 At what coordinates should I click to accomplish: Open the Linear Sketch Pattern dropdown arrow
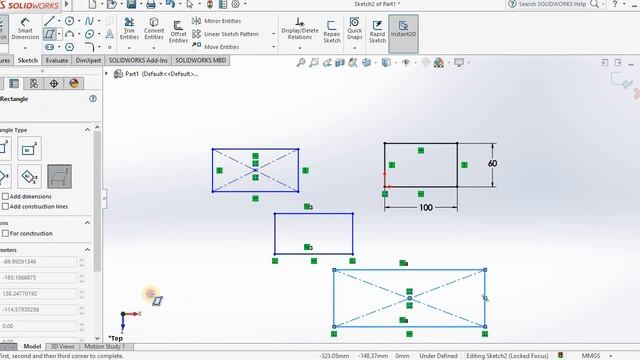tap(273, 34)
